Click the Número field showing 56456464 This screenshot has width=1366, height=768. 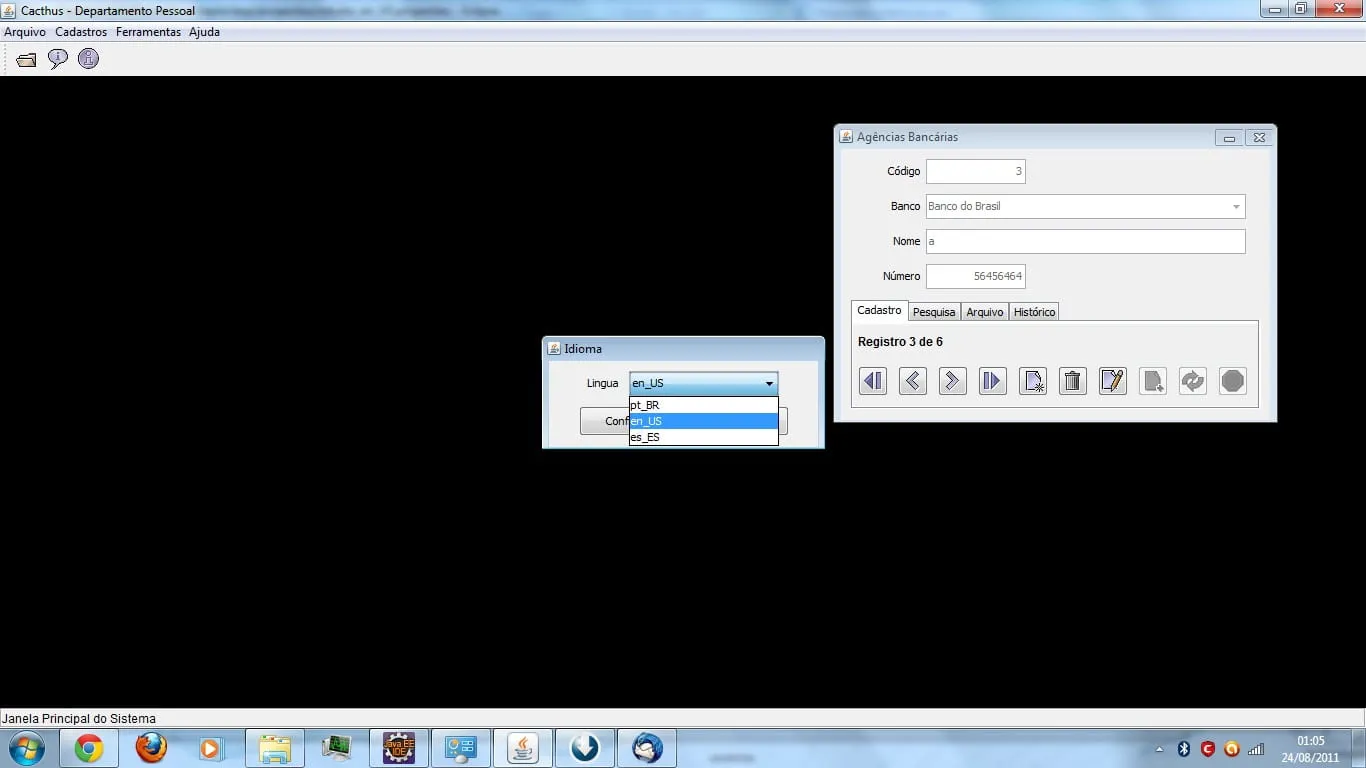[x=975, y=276]
